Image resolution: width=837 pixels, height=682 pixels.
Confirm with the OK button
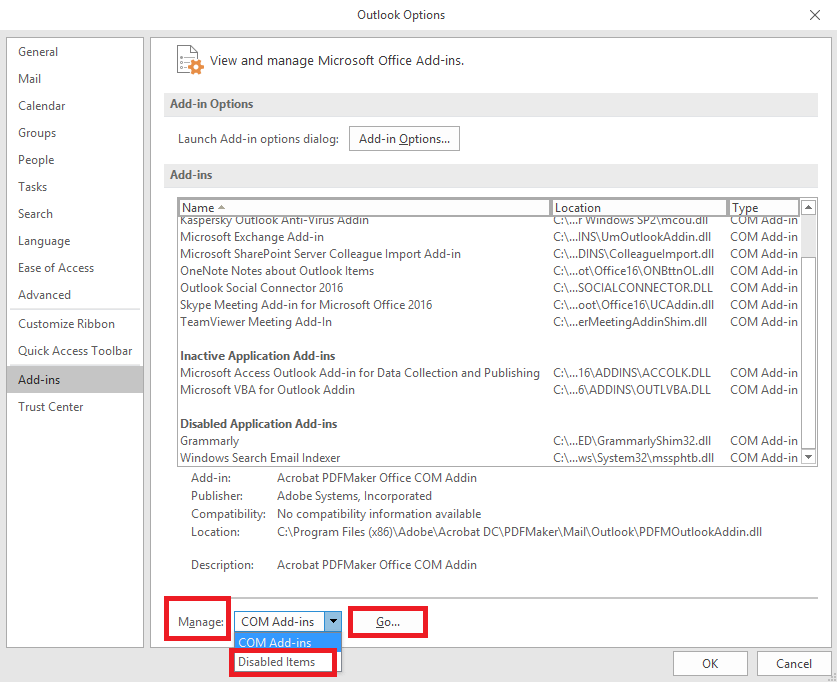710,663
